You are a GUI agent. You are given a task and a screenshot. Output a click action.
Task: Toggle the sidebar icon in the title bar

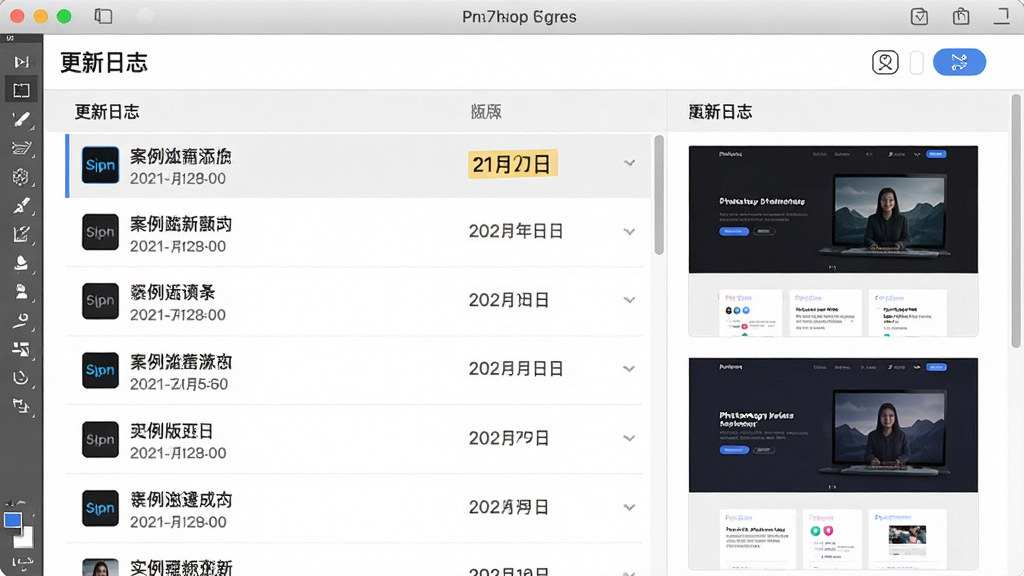[103, 16]
